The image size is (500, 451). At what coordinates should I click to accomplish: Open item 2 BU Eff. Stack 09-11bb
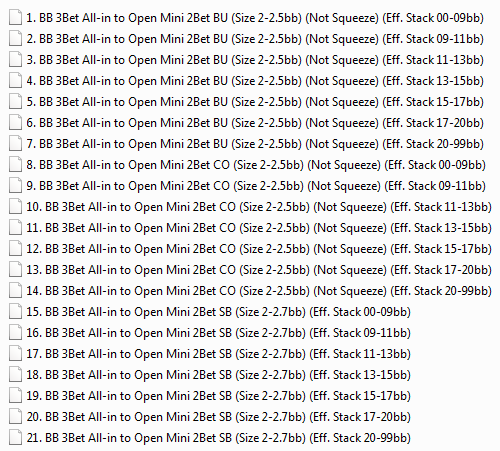pos(255,39)
